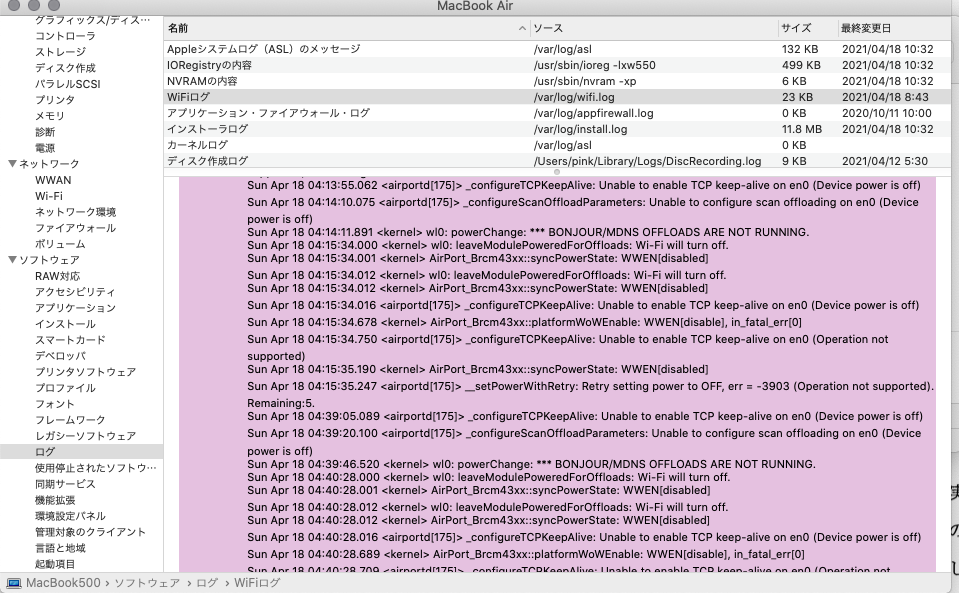Select the WiFiログ row
This screenshot has width=959, height=593.
pyautogui.click(x=557, y=97)
